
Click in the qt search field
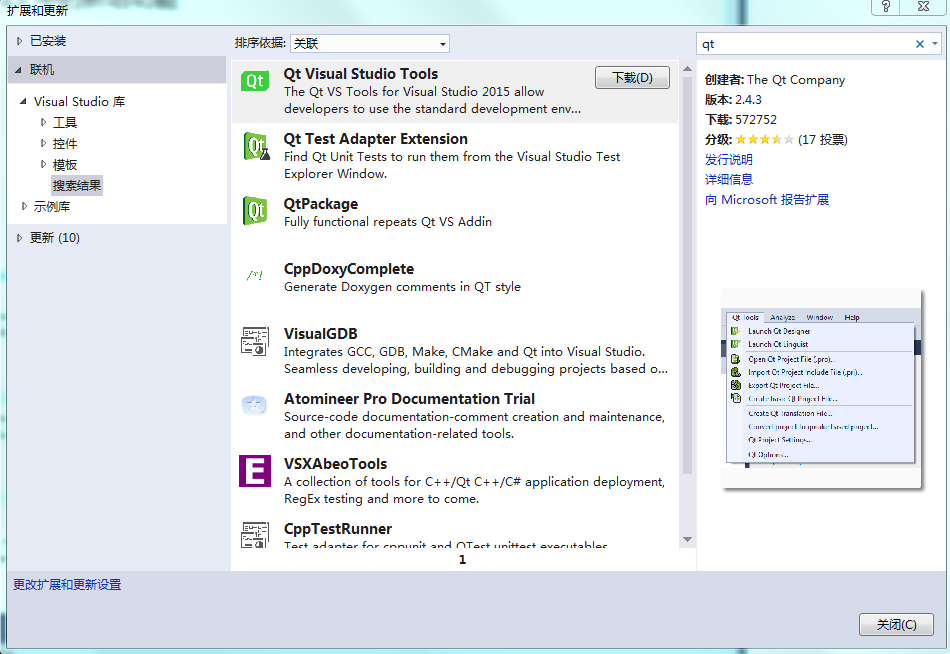click(x=806, y=44)
